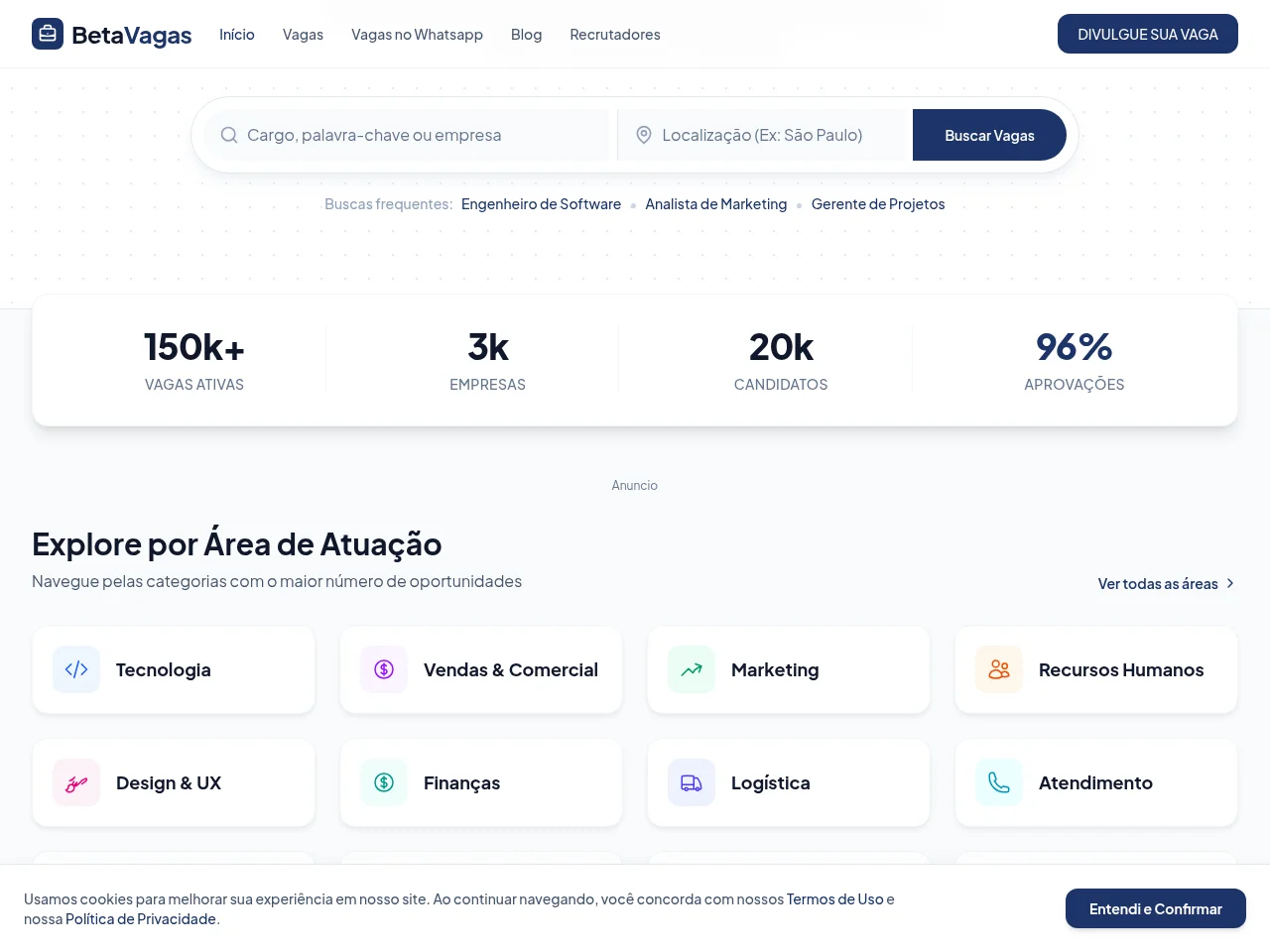The width and height of the screenshot is (1270, 952).
Task: Search frequent term Analista de Marketing
Action: pos(716,203)
